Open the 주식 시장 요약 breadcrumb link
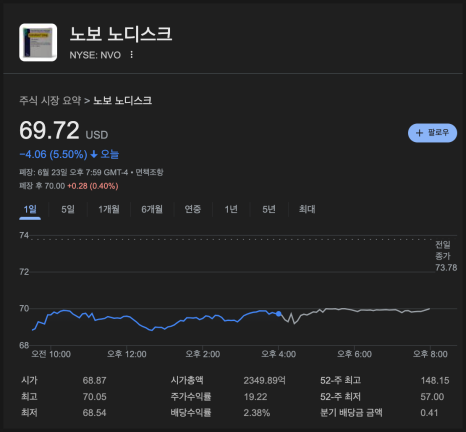Image resolution: width=466 pixels, height=432 pixels. coord(50,100)
